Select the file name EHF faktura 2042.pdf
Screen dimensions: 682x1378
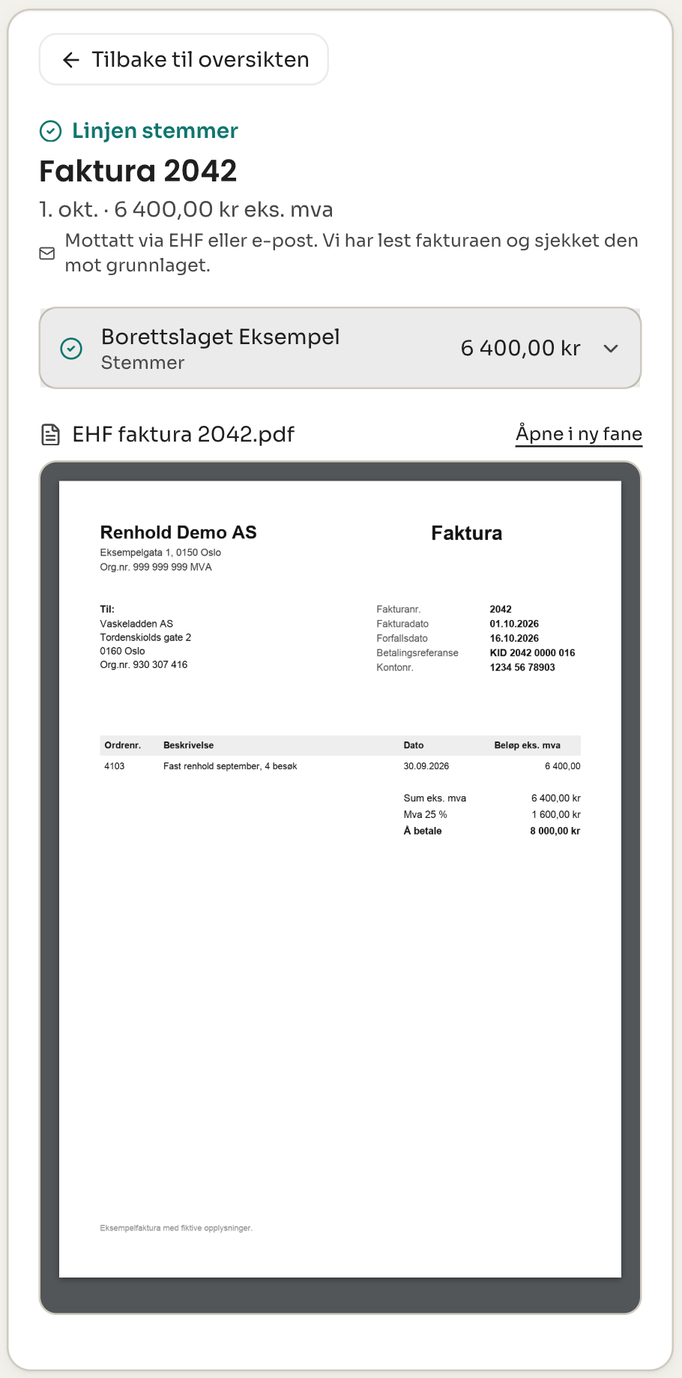[x=183, y=434]
